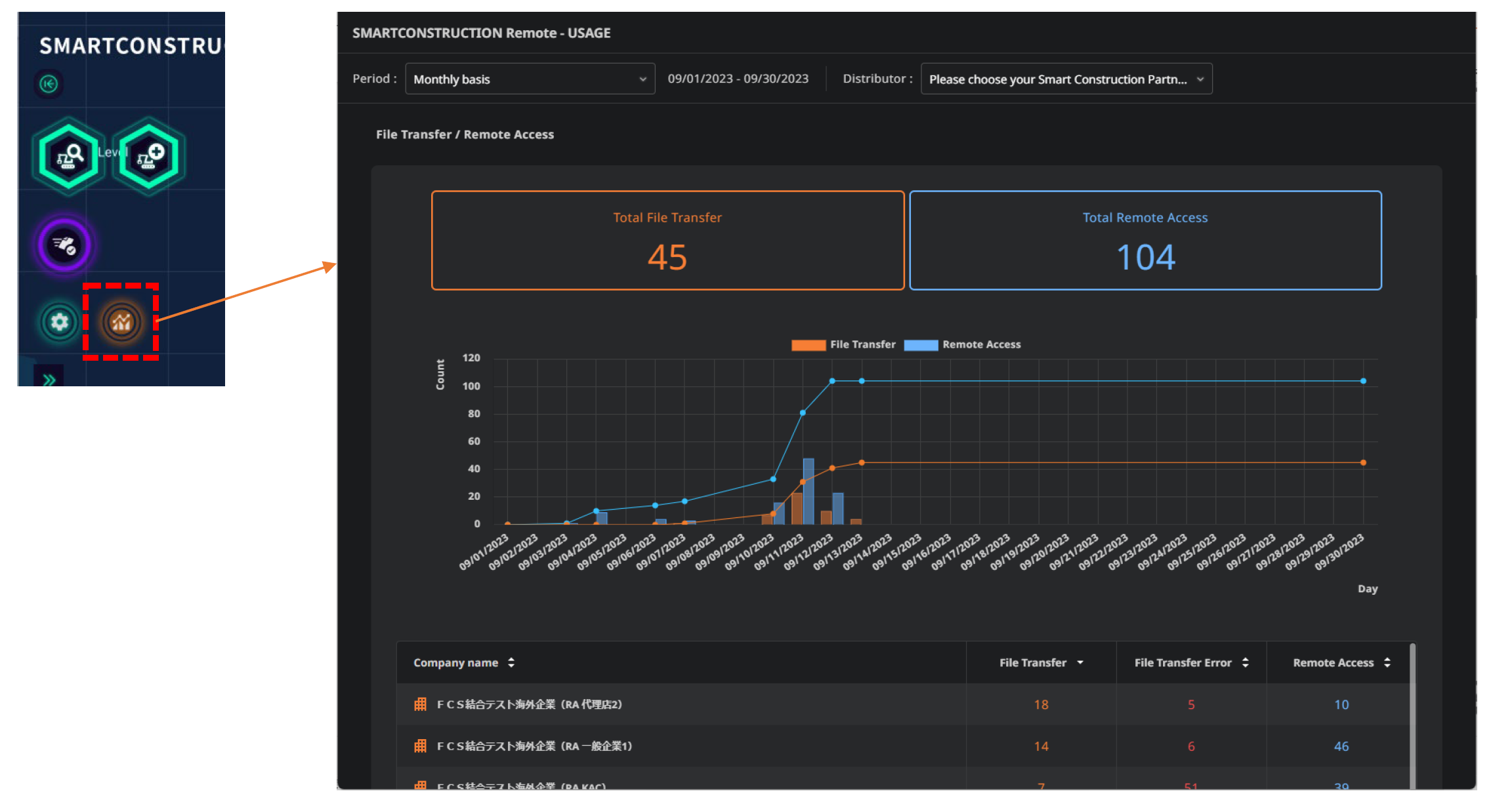The width and height of the screenshot is (1512, 808).
Task: Click the tallest blue Remote Access bar
Action: (x=808, y=491)
